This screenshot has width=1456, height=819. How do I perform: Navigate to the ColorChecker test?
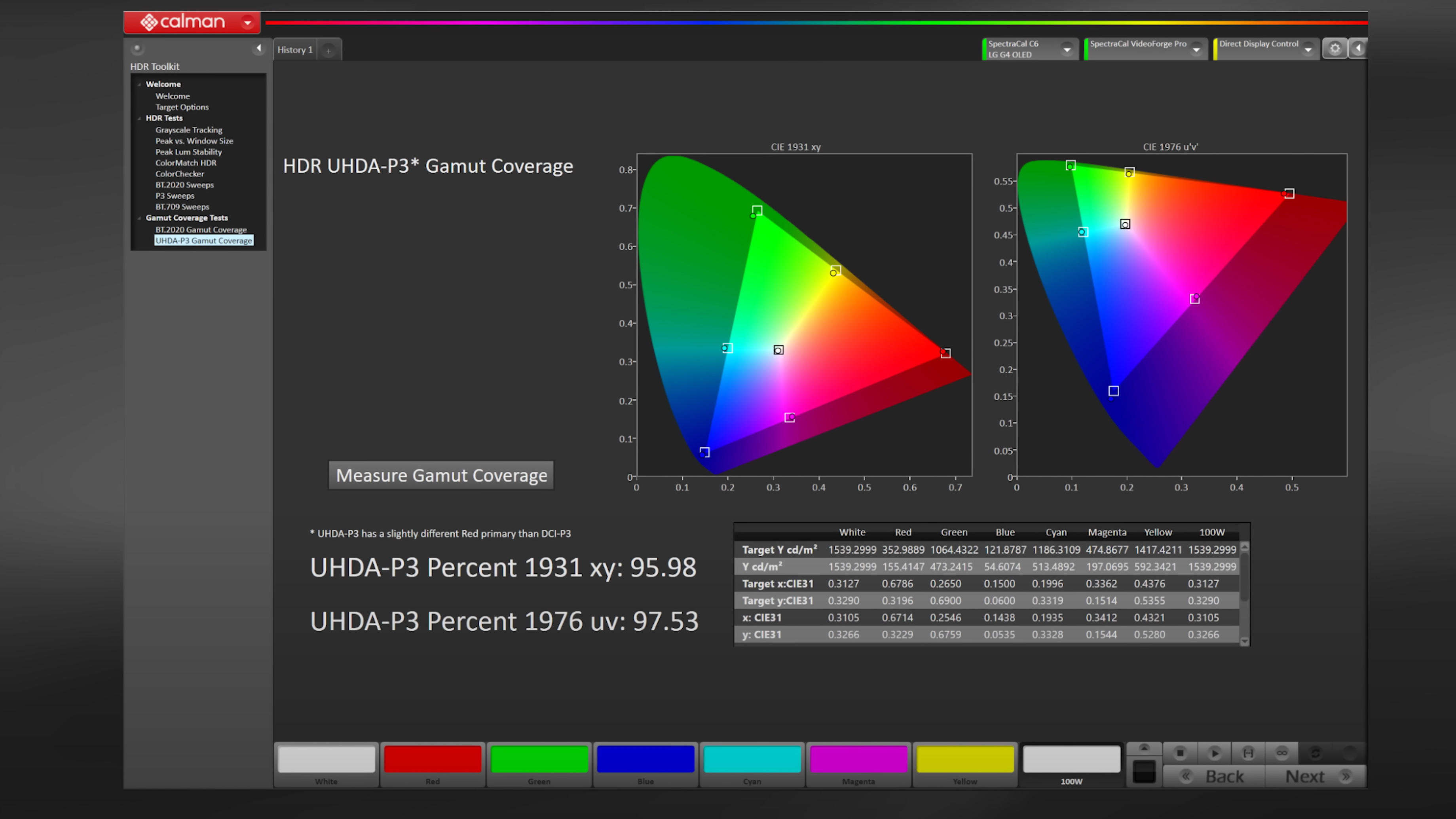click(x=178, y=173)
